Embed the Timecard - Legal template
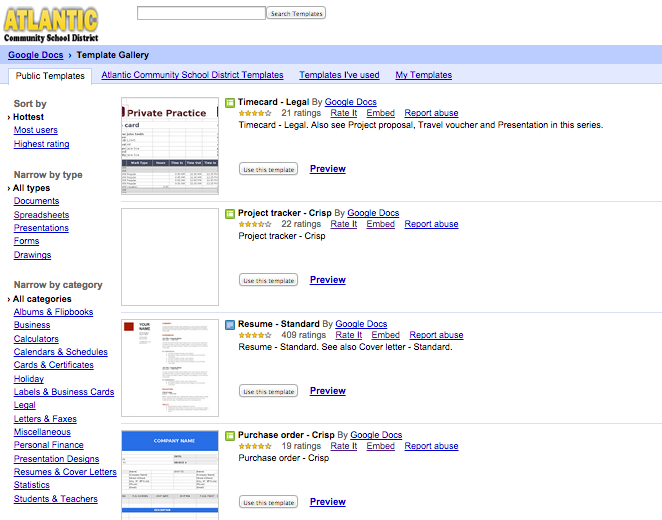The height and width of the screenshot is (520, 662). click(x=380, y=113)
